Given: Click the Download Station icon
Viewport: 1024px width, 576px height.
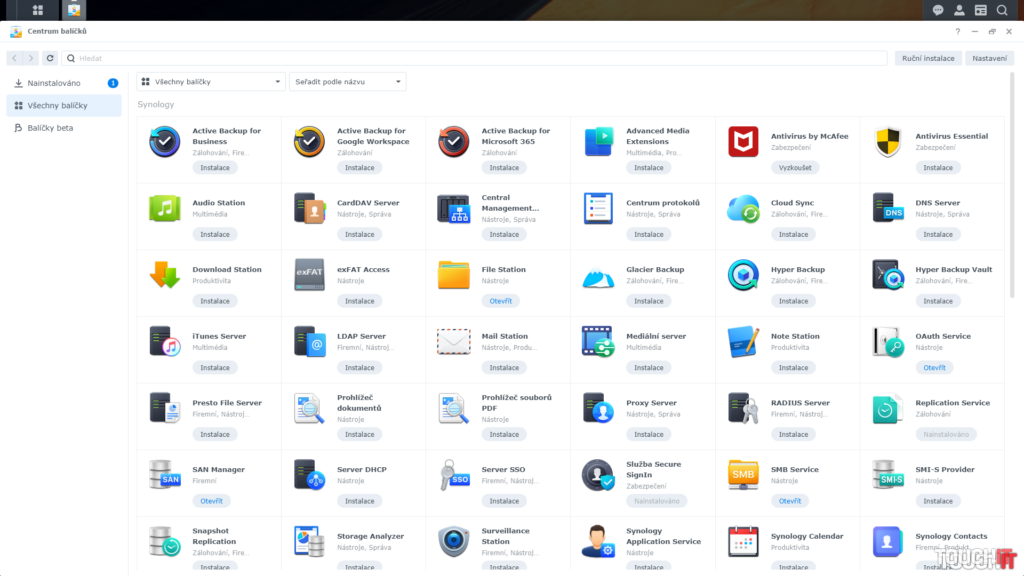Looking at the screenshot, I should [x=164, y=275].
